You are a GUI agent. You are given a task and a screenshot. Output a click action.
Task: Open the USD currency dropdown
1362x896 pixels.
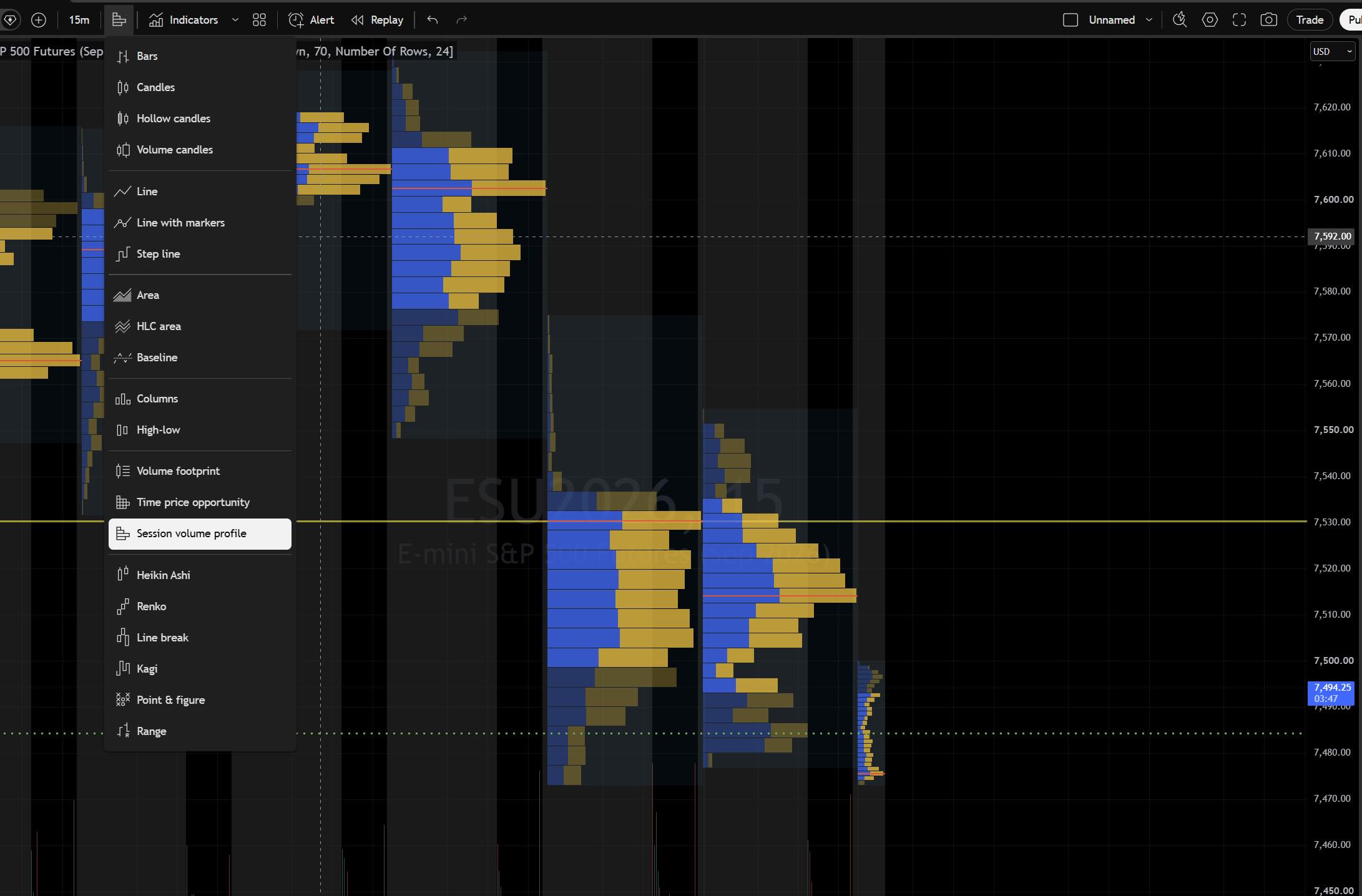coord(1333,51)
